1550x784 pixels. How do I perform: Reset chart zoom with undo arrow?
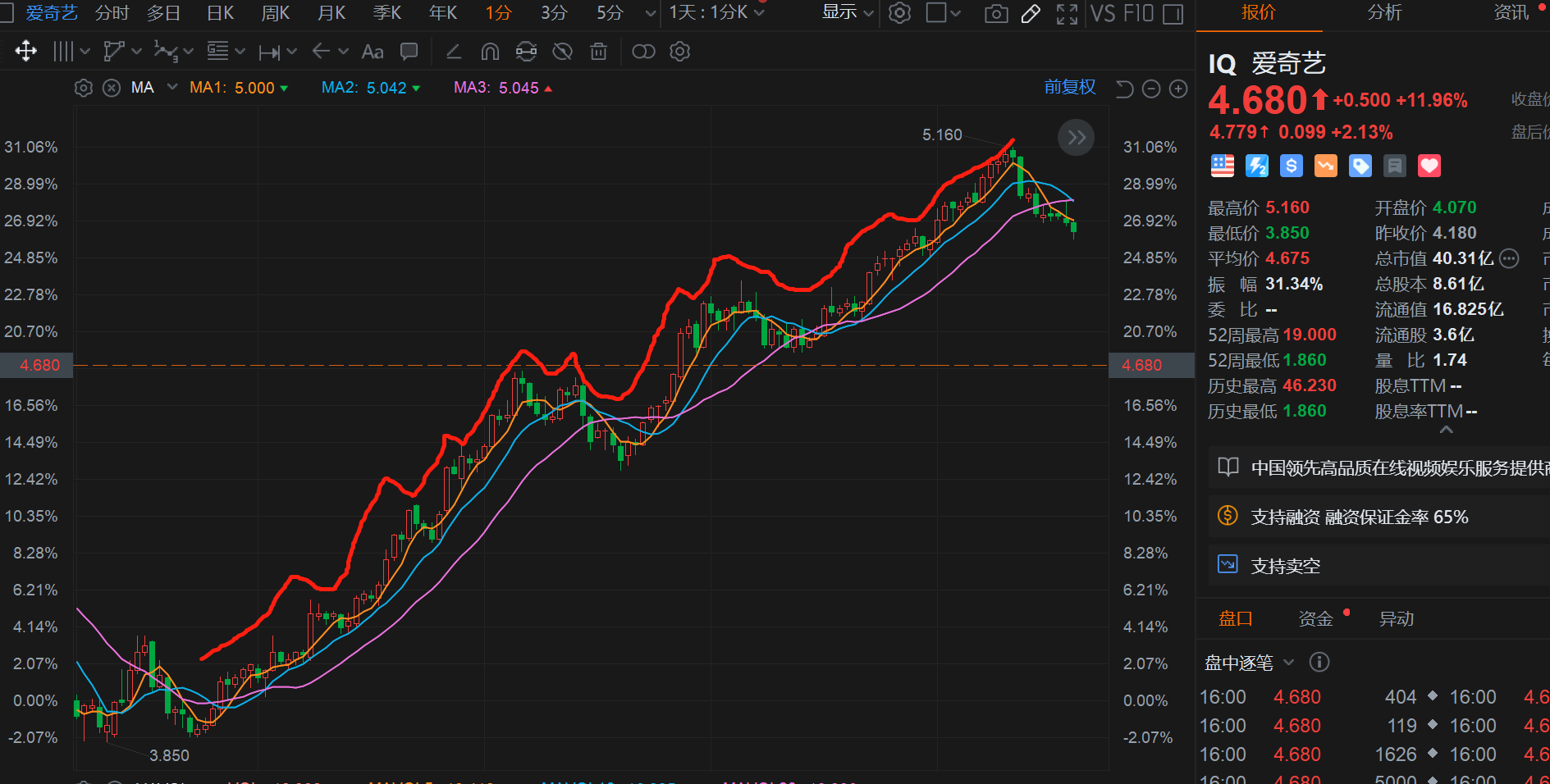(x=1125, y=89)
